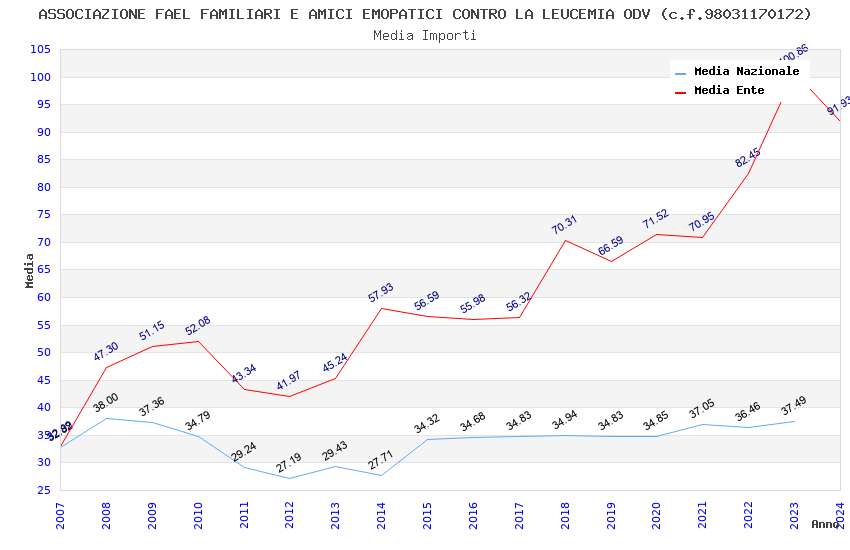Click the subtitle Media Importi
The width and height of the screenshot is (850, 550).
(x=424, y=36)
